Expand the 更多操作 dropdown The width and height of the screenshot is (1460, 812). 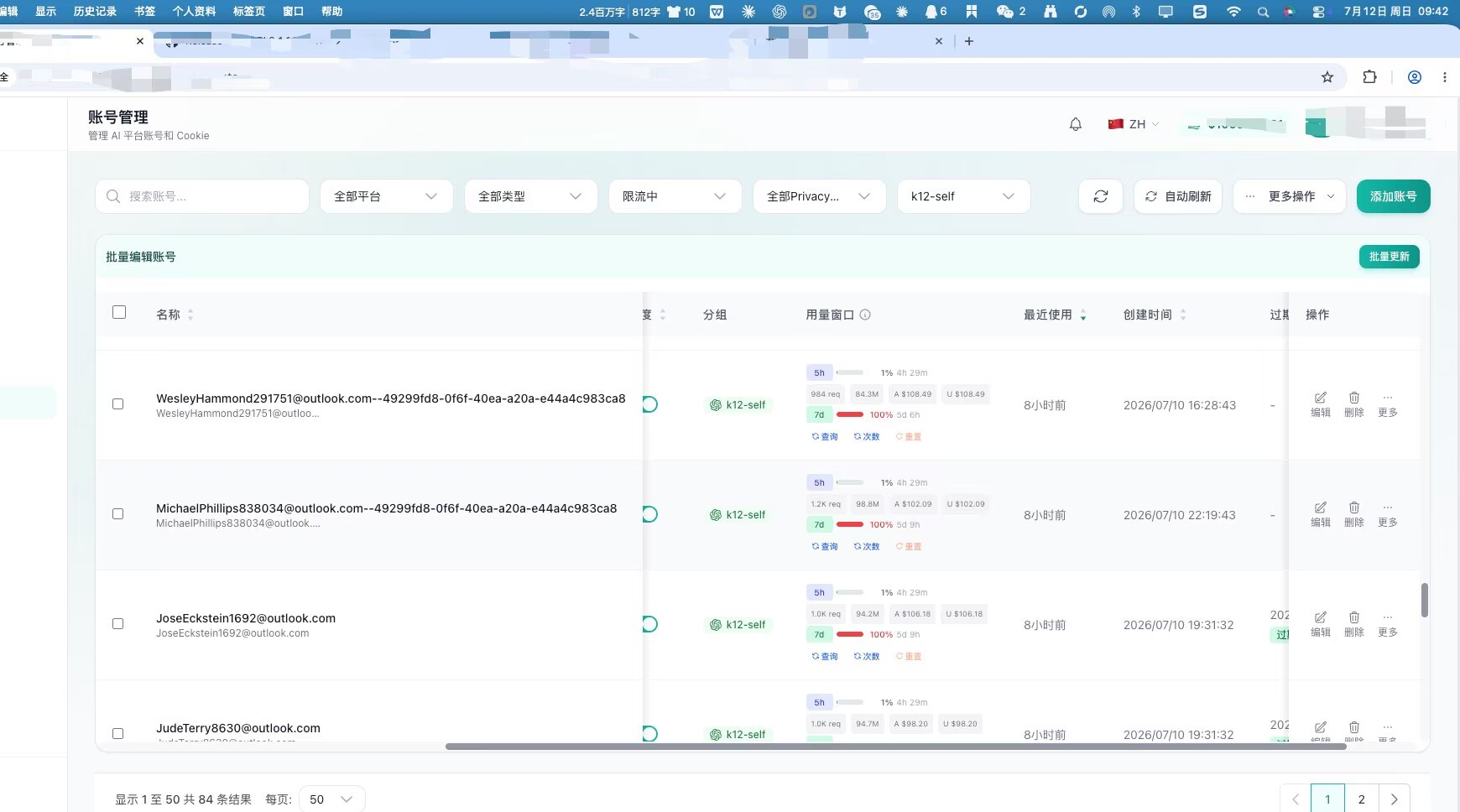1290,196
